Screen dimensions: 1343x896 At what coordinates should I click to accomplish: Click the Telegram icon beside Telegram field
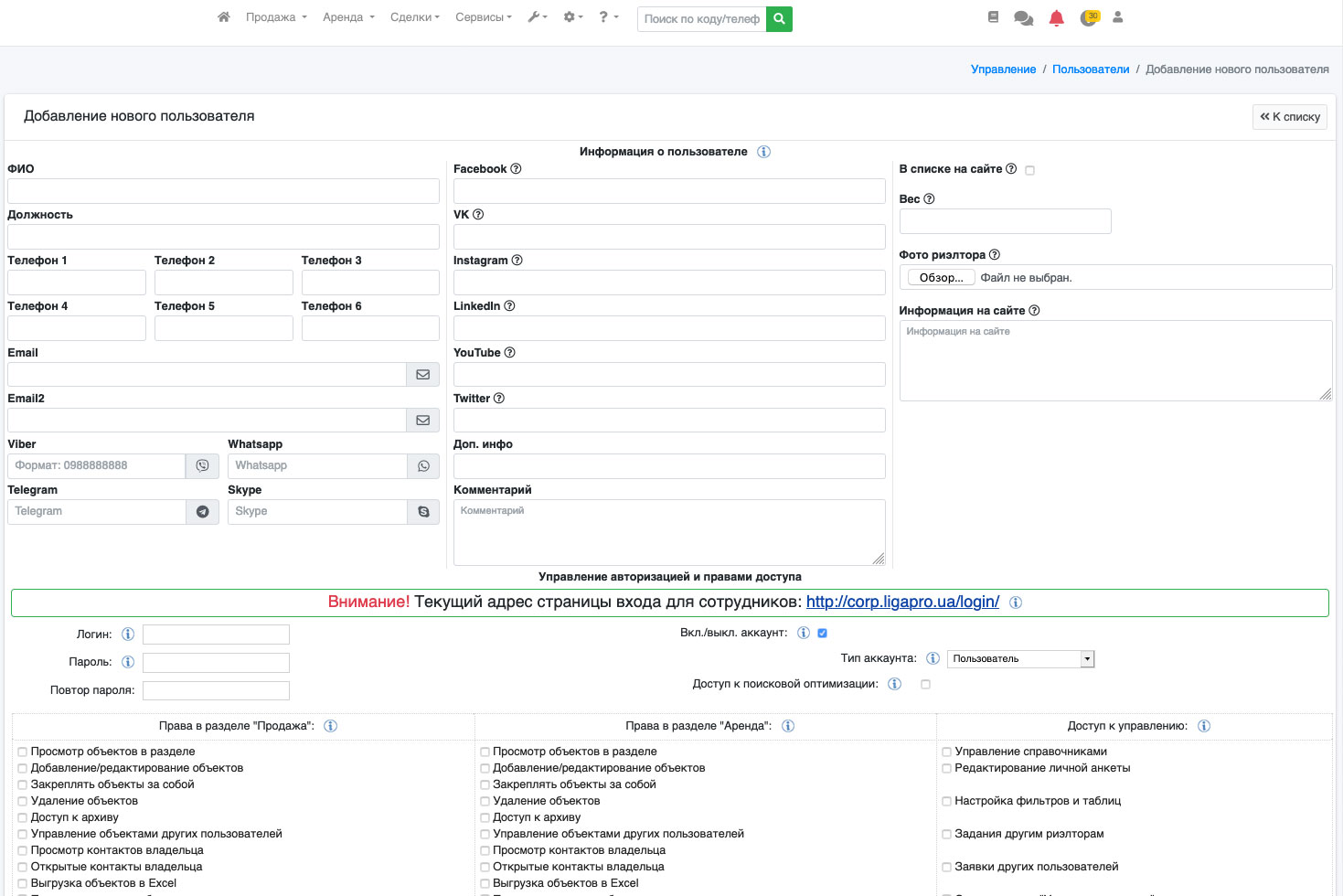[202, 512]
